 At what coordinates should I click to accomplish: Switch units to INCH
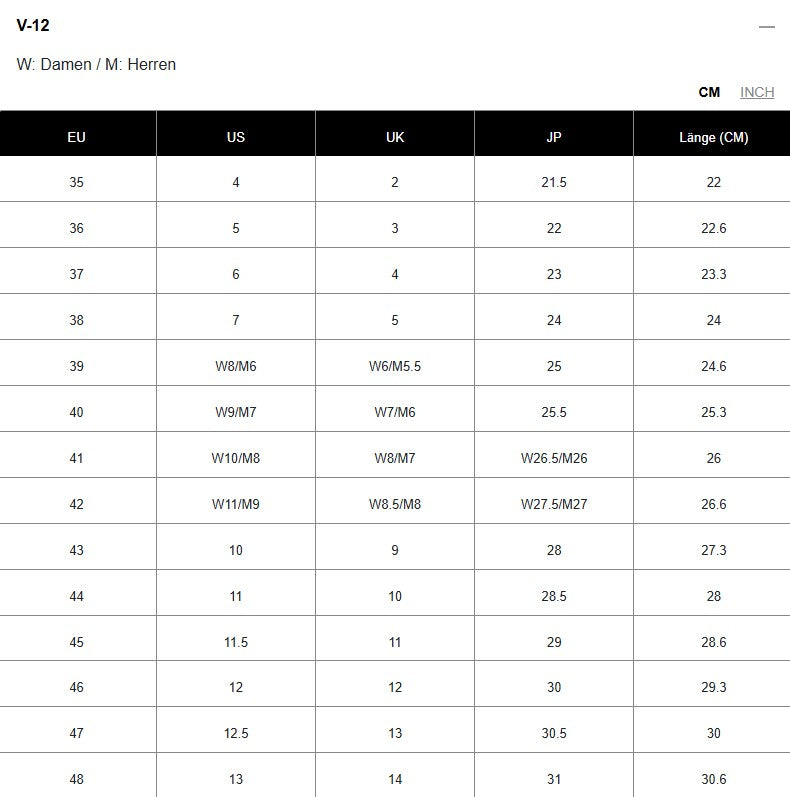point(757,92)
